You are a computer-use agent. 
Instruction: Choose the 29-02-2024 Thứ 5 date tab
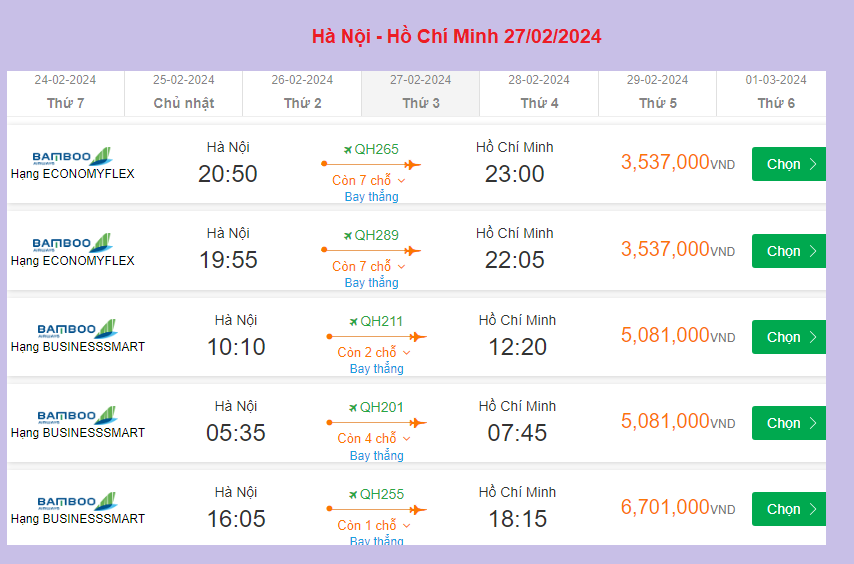[657, 92]
